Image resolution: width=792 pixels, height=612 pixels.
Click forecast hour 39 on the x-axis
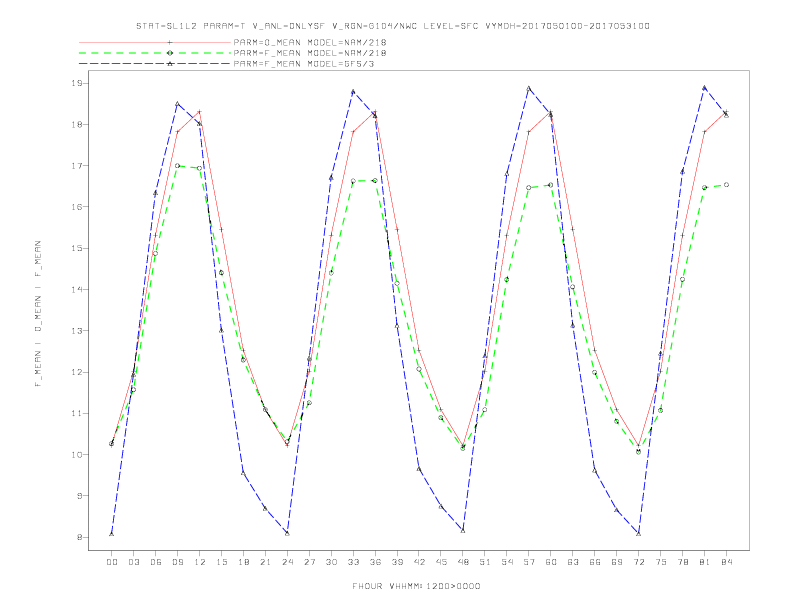point(397,562)
